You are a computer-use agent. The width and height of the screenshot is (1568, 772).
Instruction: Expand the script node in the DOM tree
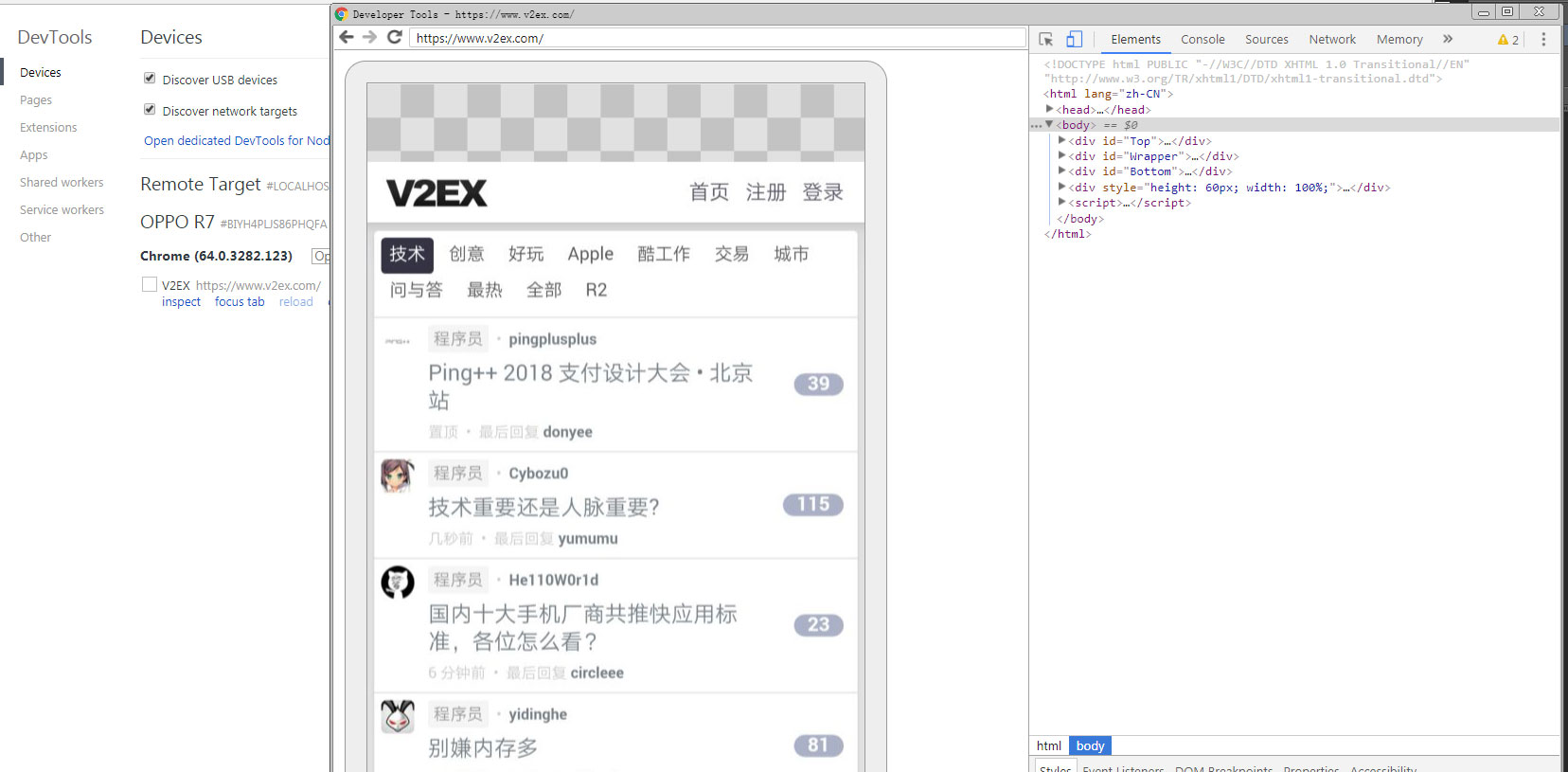point(1061,202)
